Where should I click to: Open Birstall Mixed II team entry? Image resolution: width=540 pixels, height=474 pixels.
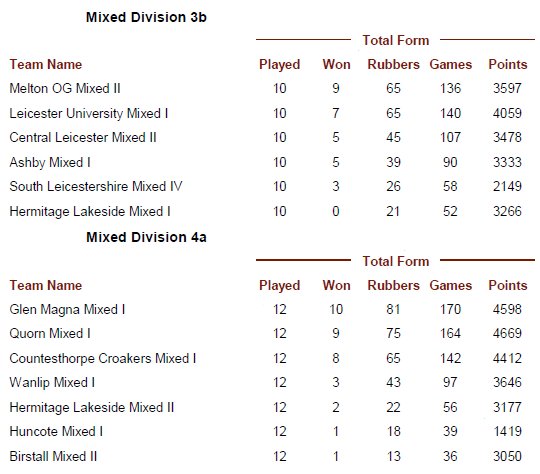53,456
